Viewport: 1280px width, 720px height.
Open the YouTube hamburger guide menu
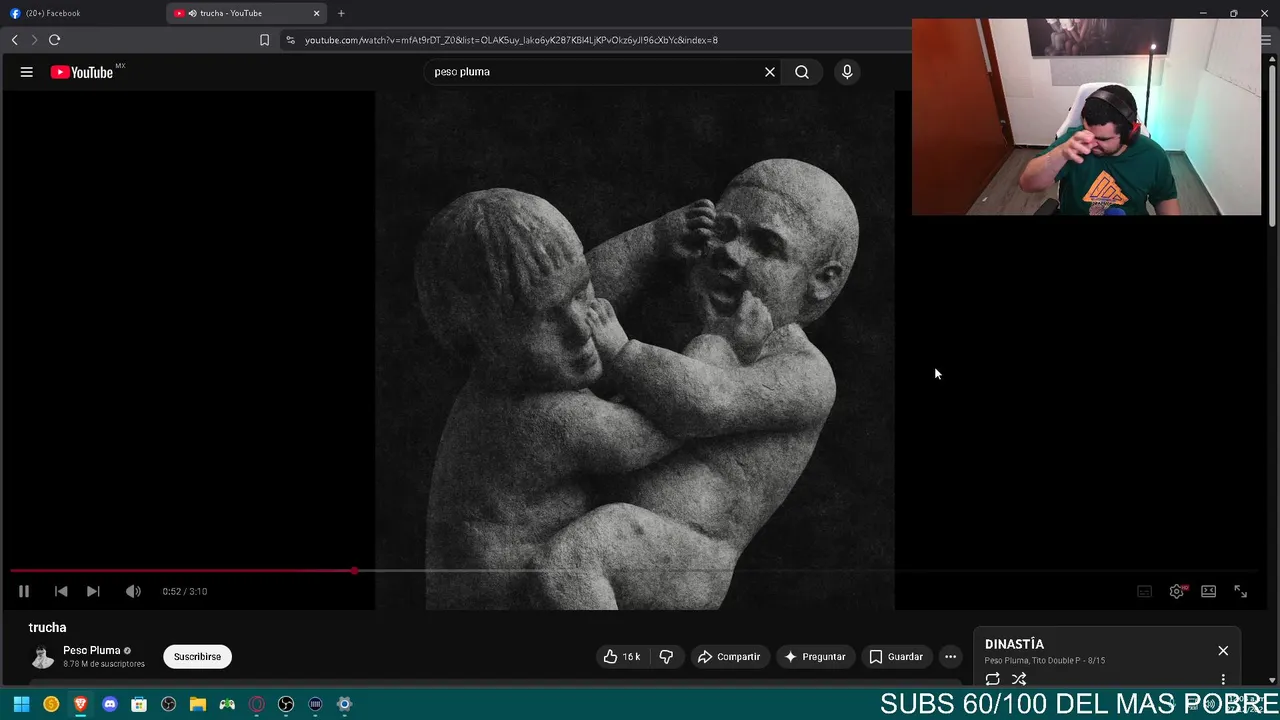[27, 72]
